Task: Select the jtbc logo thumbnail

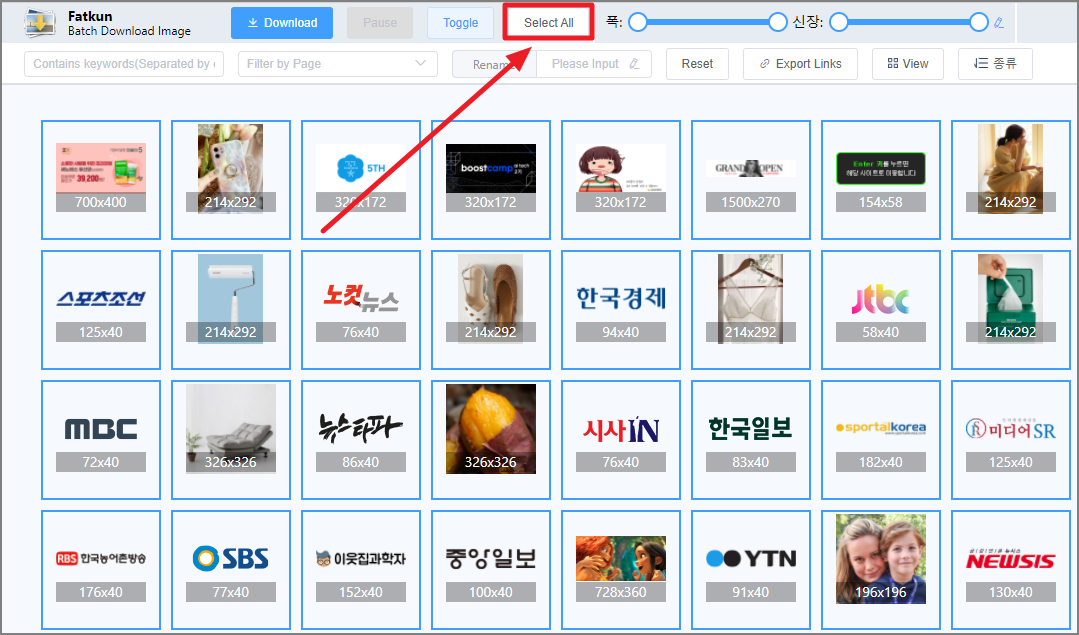Action: coord(881,310)
